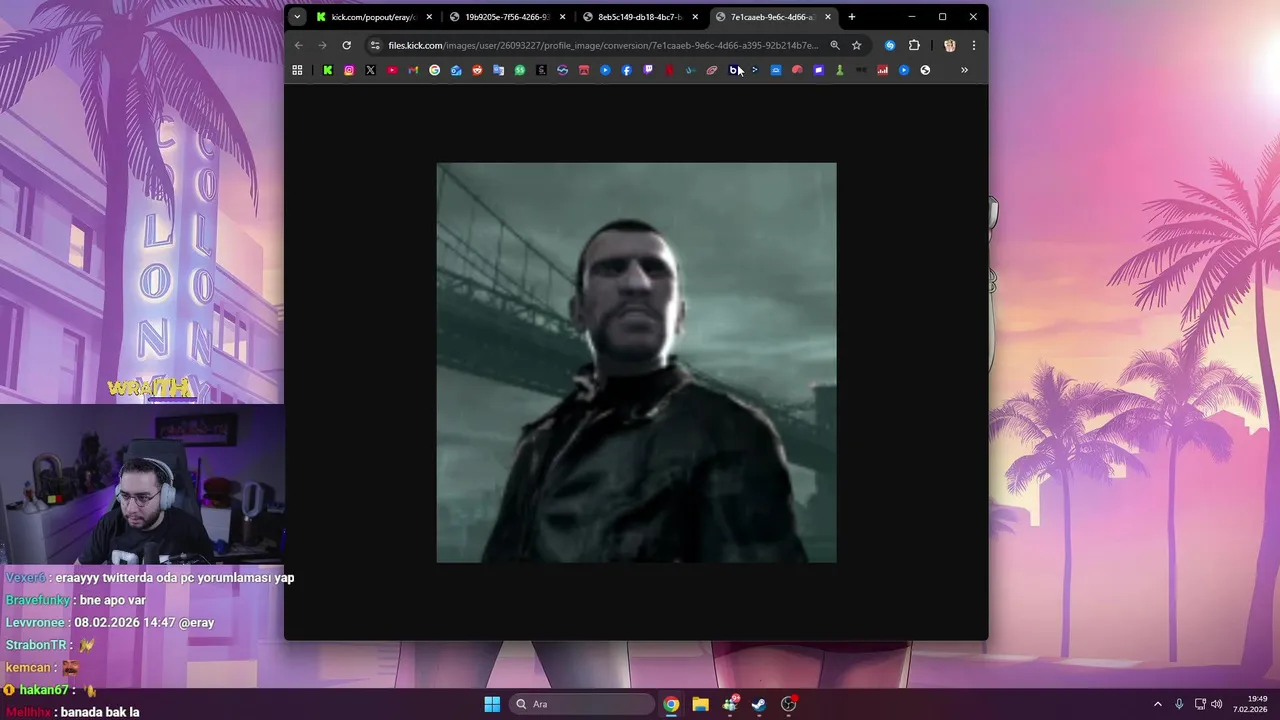Open the Google bookmark
Image resolution: width=1280 pixels, height=720 pixels.
pyautogui.click(x=434, y=70)
